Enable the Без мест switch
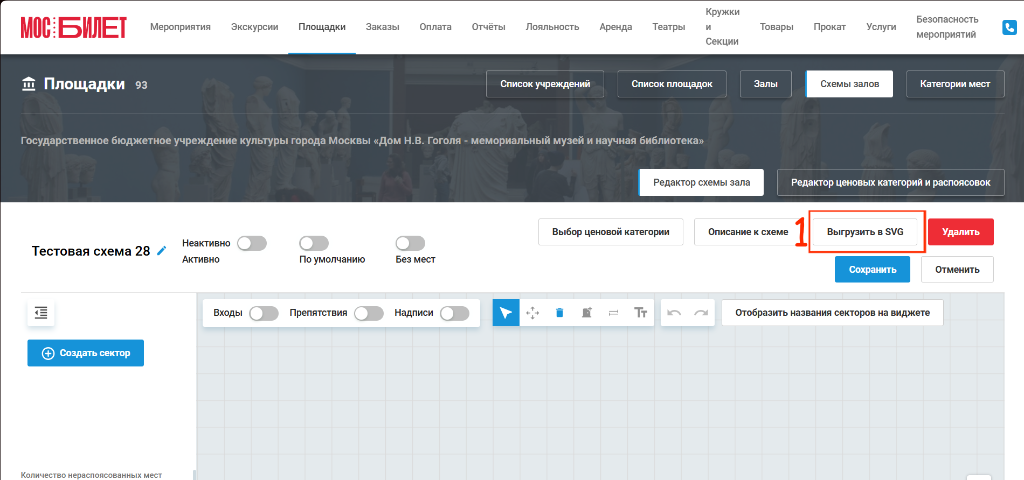 pyautogui.click(x=411, y=244)
